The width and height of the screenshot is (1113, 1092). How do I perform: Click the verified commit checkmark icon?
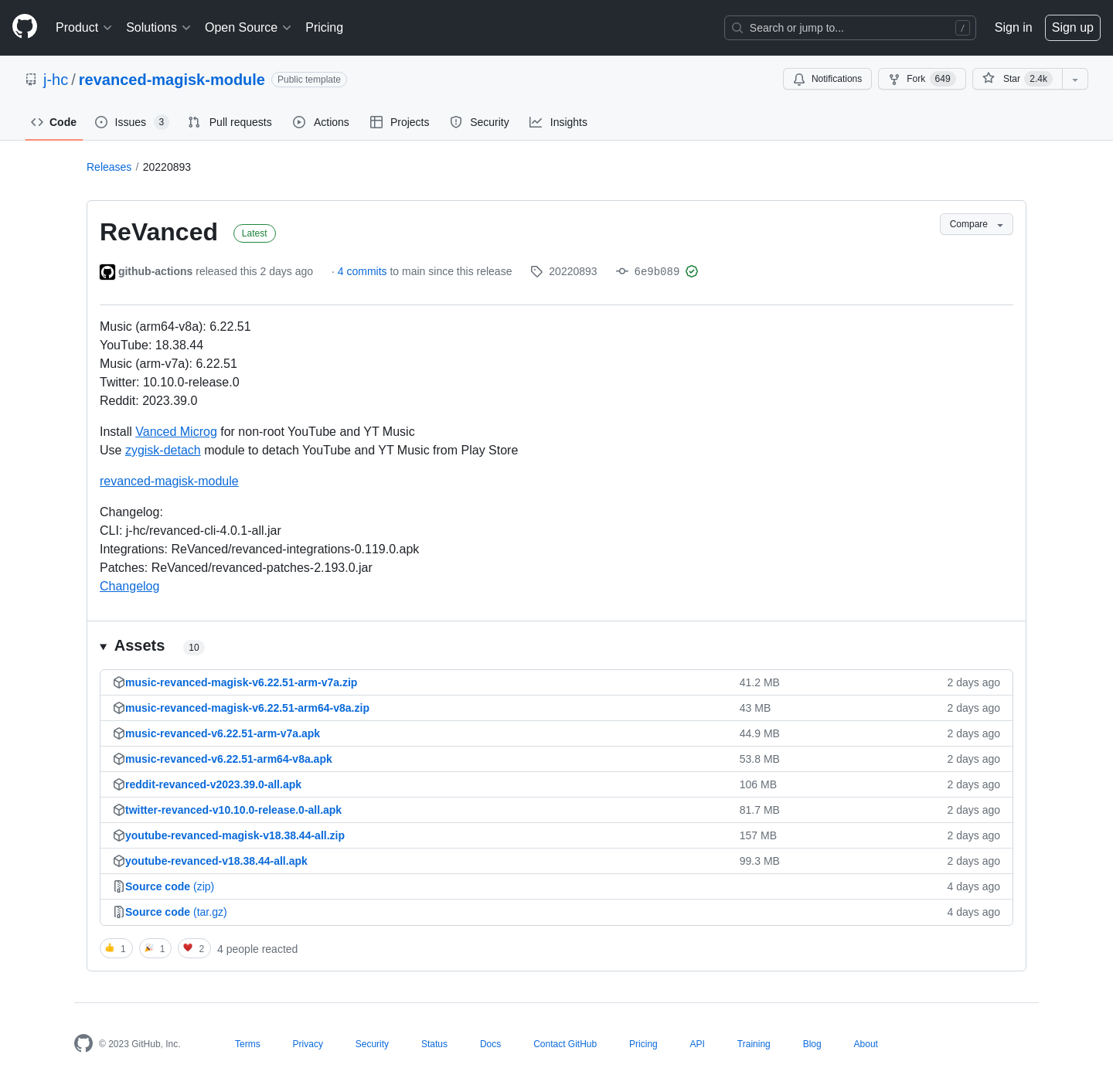click(x=692, y=271)
